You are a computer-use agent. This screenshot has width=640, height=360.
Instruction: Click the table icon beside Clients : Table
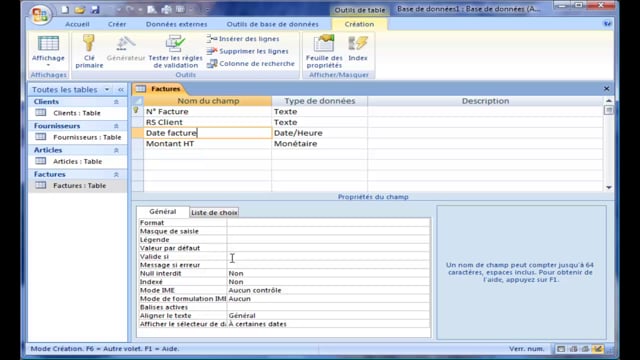tap(41, 113)
